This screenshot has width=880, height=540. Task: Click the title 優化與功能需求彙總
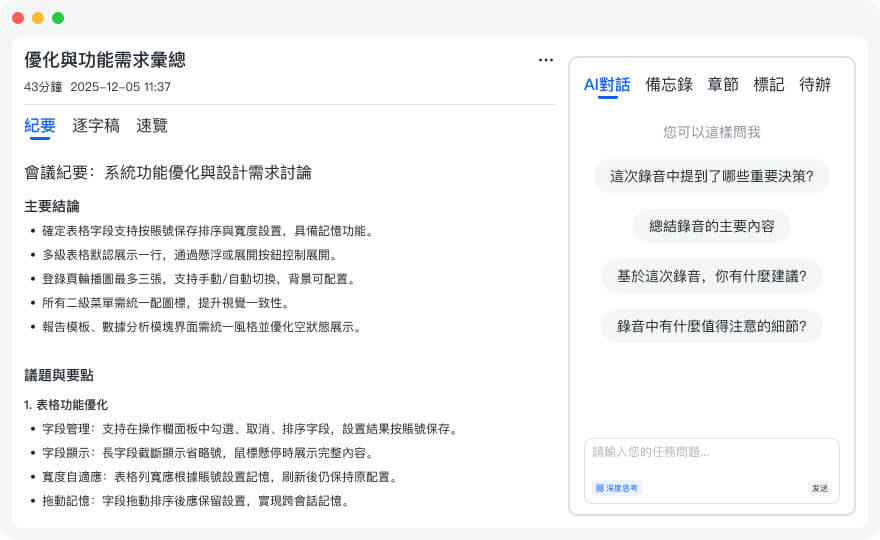coord(105,60)
